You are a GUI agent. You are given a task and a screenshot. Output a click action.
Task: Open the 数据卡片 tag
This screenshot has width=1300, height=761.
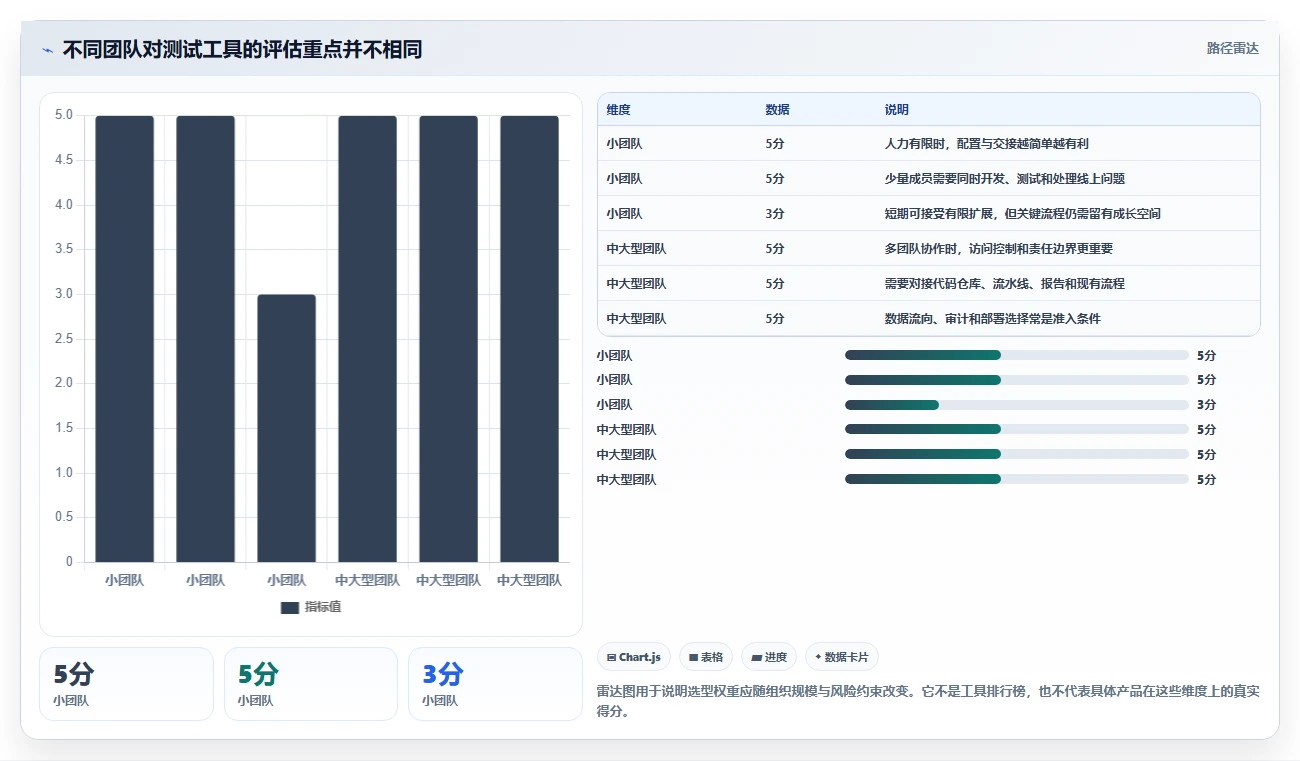pyautogui.click(x=841, y=657)
